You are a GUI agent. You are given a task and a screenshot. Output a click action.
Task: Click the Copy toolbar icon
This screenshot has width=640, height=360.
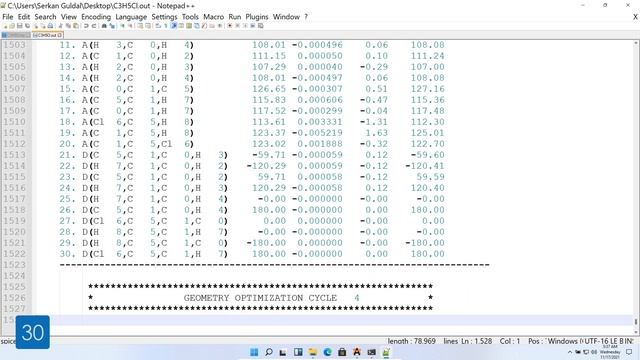68,26
